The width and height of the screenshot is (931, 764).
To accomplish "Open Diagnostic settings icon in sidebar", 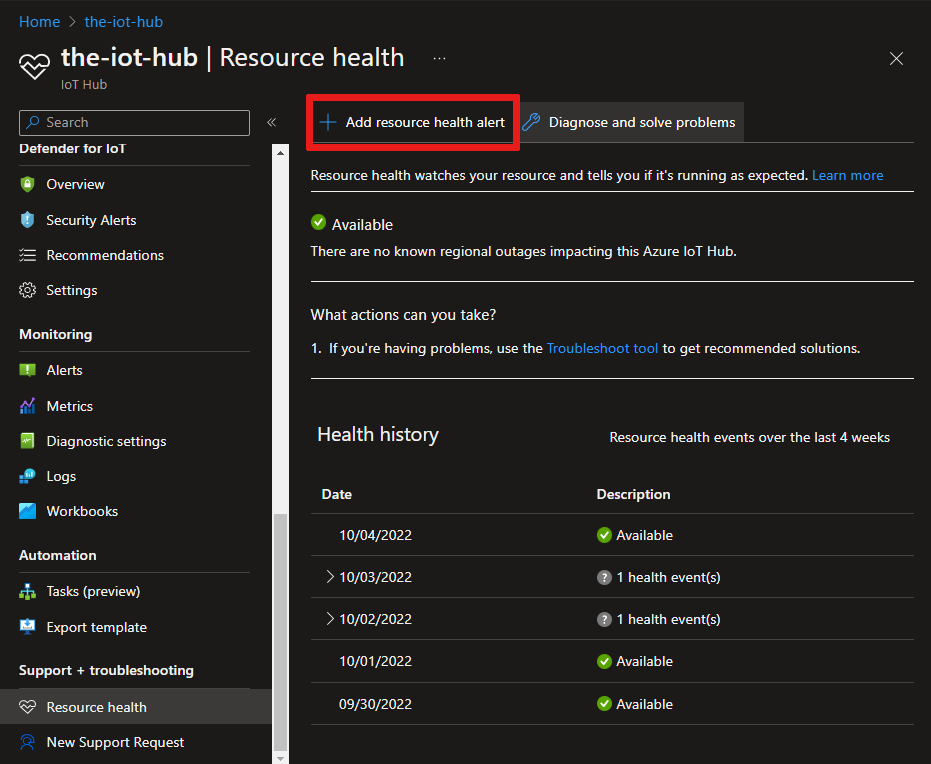I will click(x=28, y=441).
